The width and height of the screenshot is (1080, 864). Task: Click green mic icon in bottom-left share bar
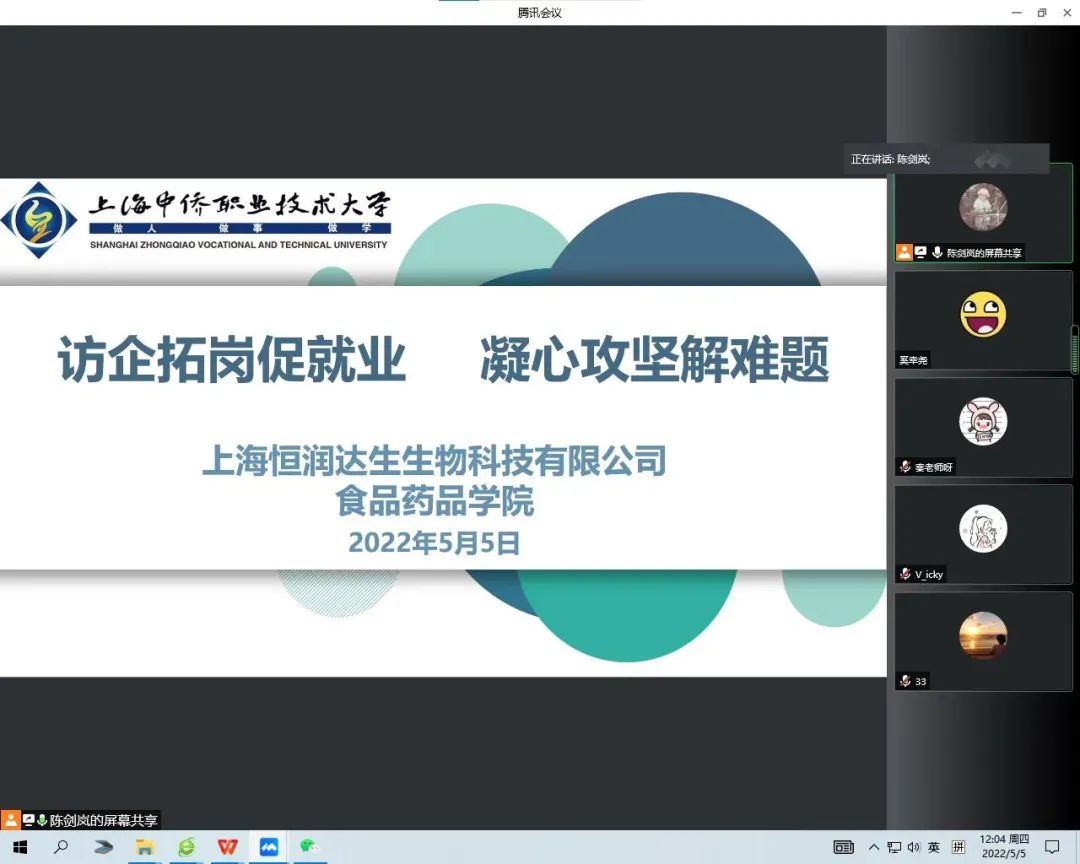pyautogui.click(x=42, y=820)
